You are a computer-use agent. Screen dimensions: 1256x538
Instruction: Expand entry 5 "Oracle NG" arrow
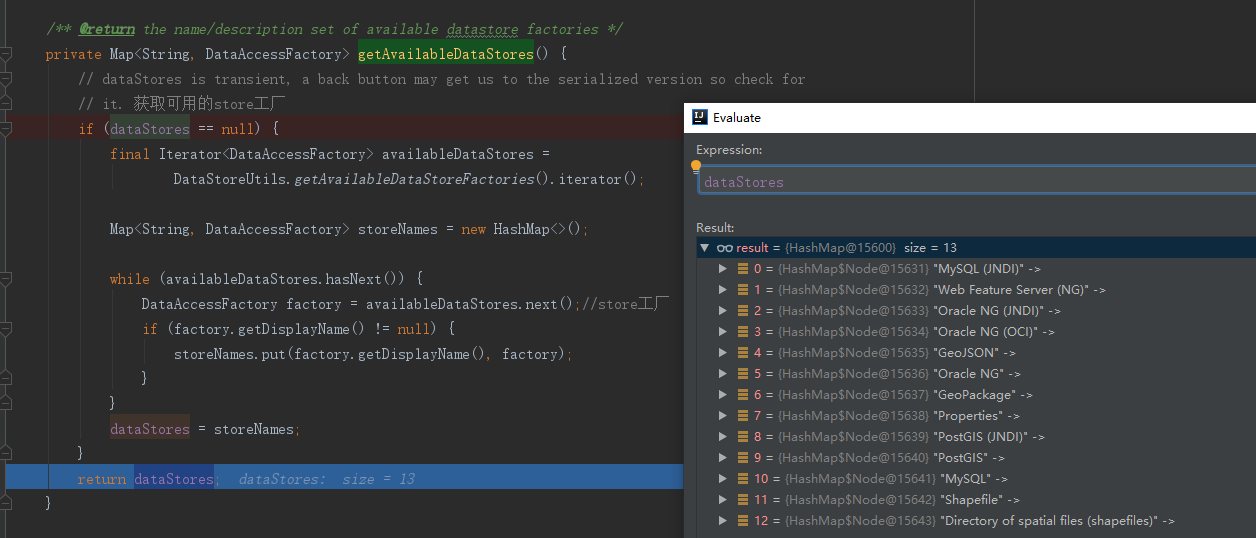point(723,373)
